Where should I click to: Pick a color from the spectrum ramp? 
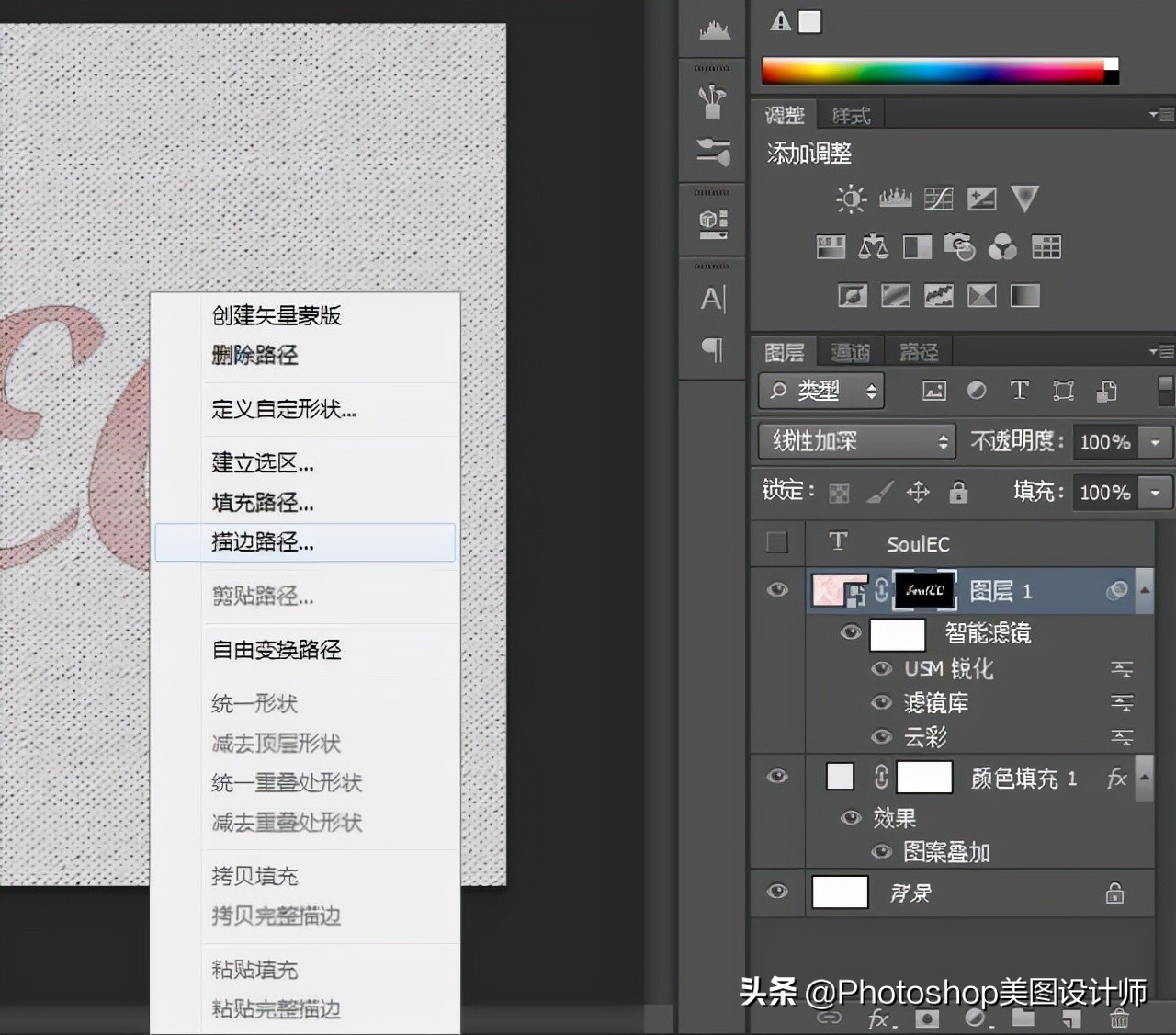(937, 69)
